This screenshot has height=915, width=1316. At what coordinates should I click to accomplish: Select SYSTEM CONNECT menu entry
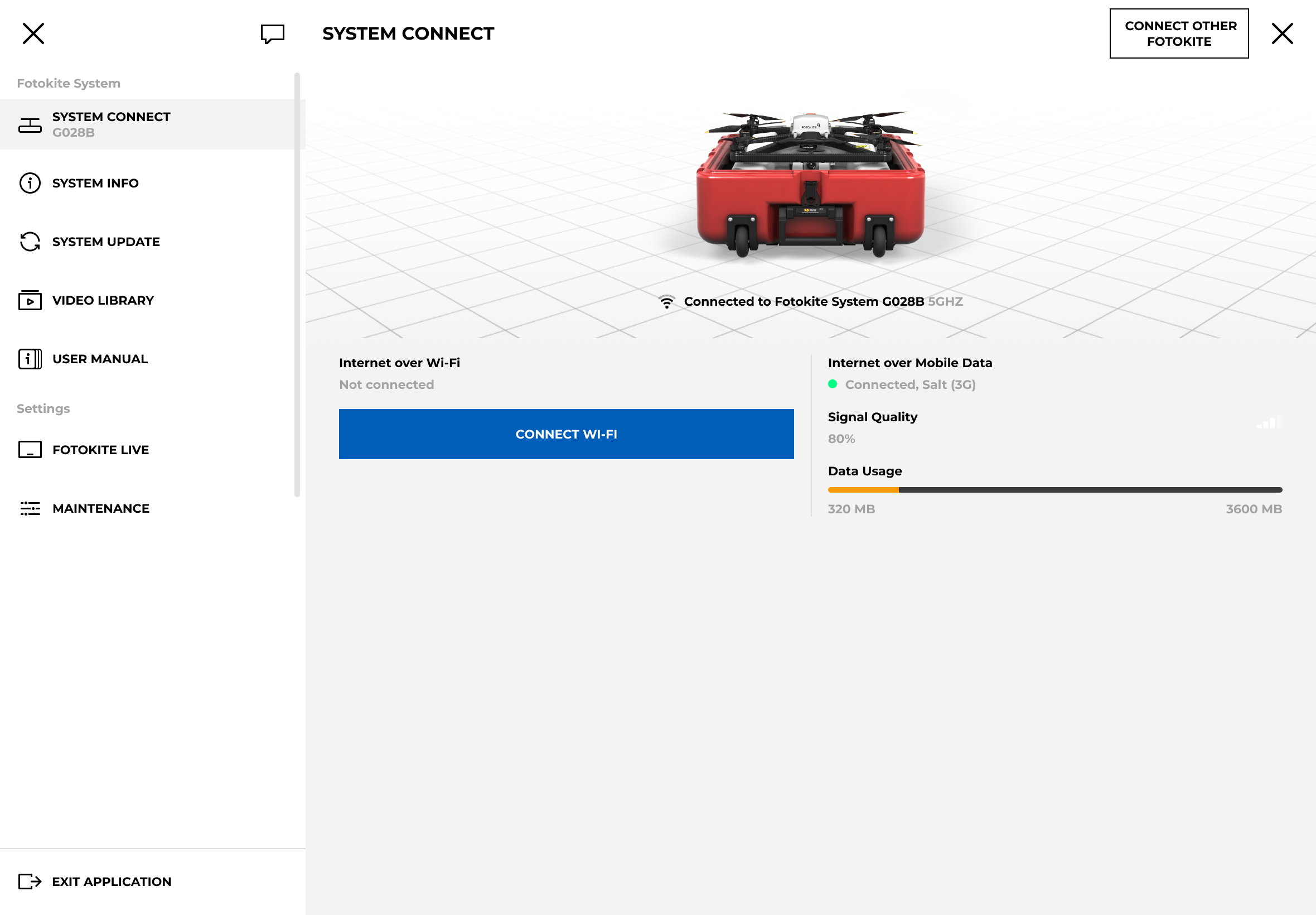152,124
